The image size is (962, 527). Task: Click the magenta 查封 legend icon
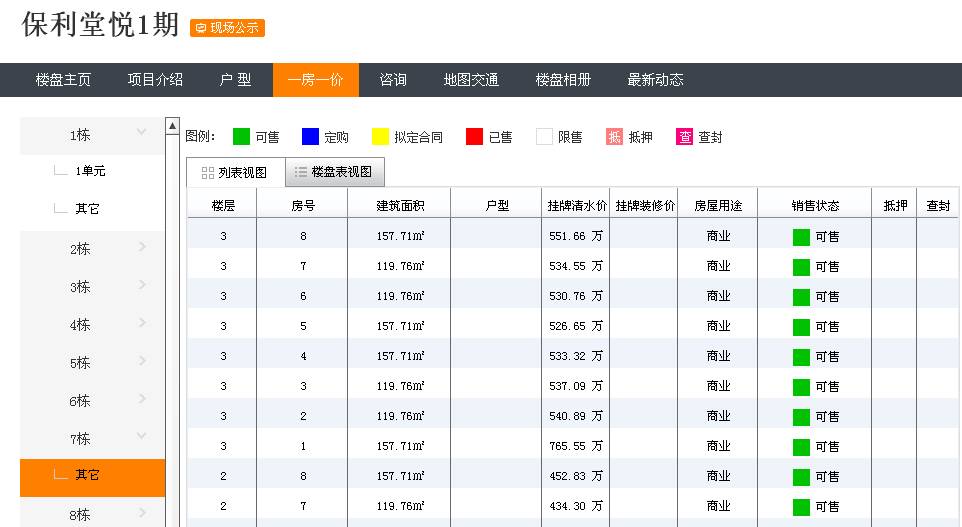point(684,137)
